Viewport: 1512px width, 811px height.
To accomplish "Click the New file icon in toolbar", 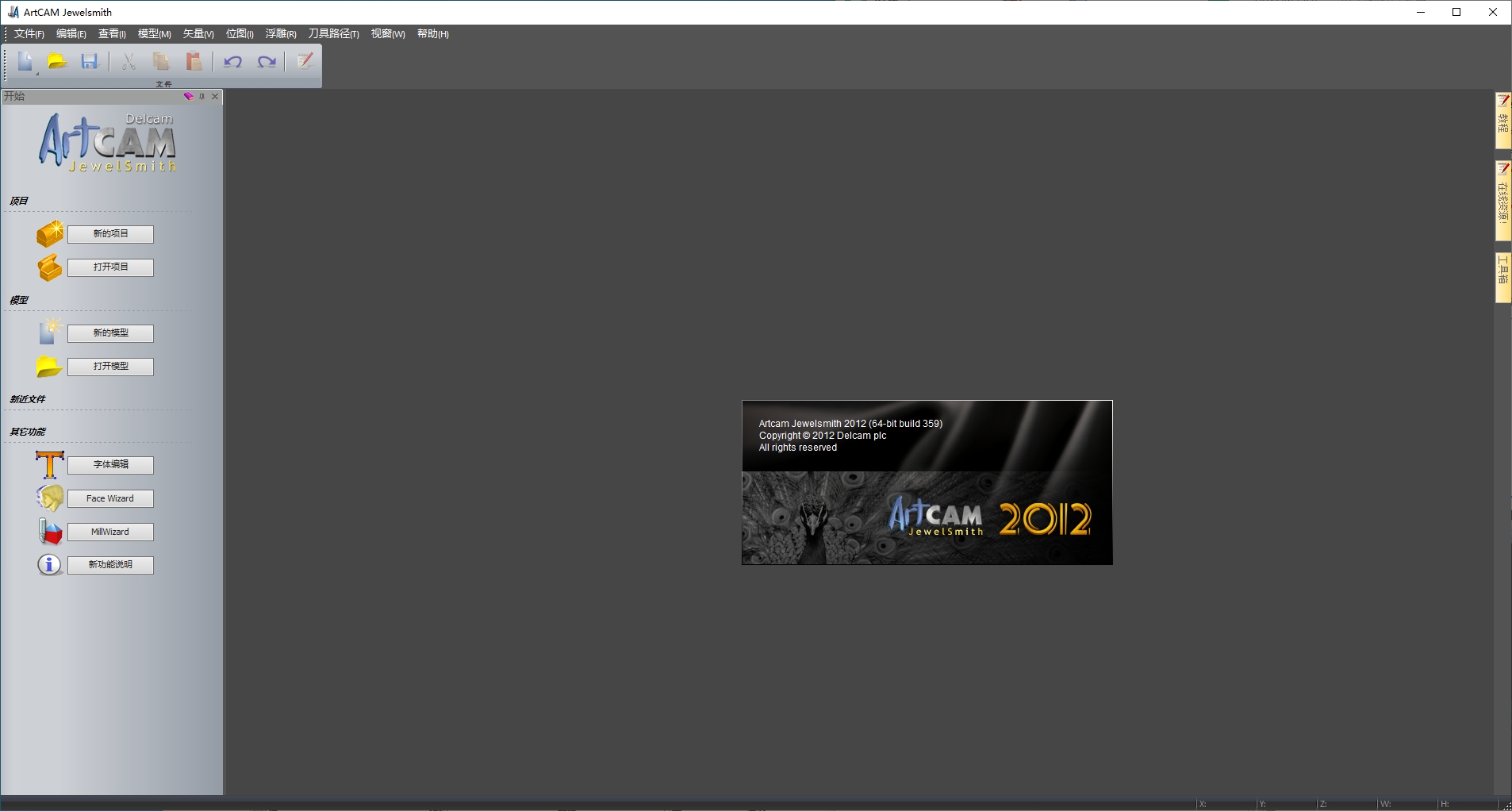I will [x=25, y=62].
